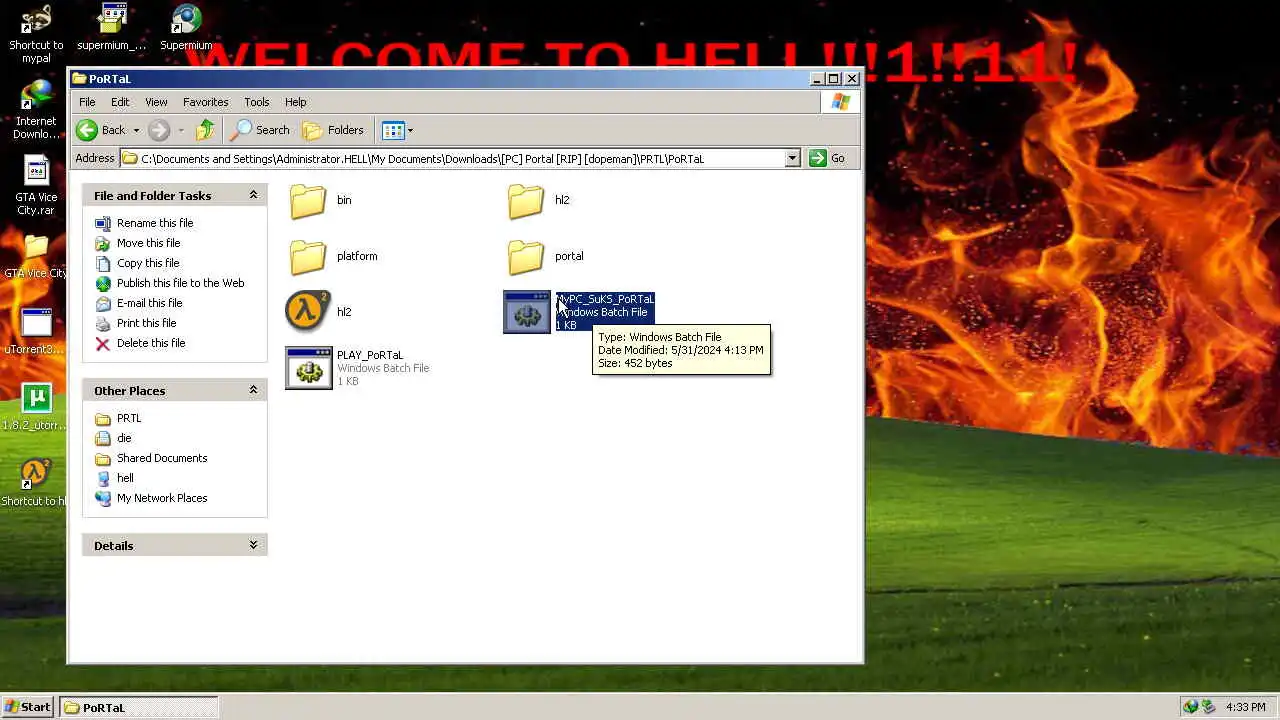The image size is (1280, 720).
Task: Go to die in Other Places
Action: 124,438
